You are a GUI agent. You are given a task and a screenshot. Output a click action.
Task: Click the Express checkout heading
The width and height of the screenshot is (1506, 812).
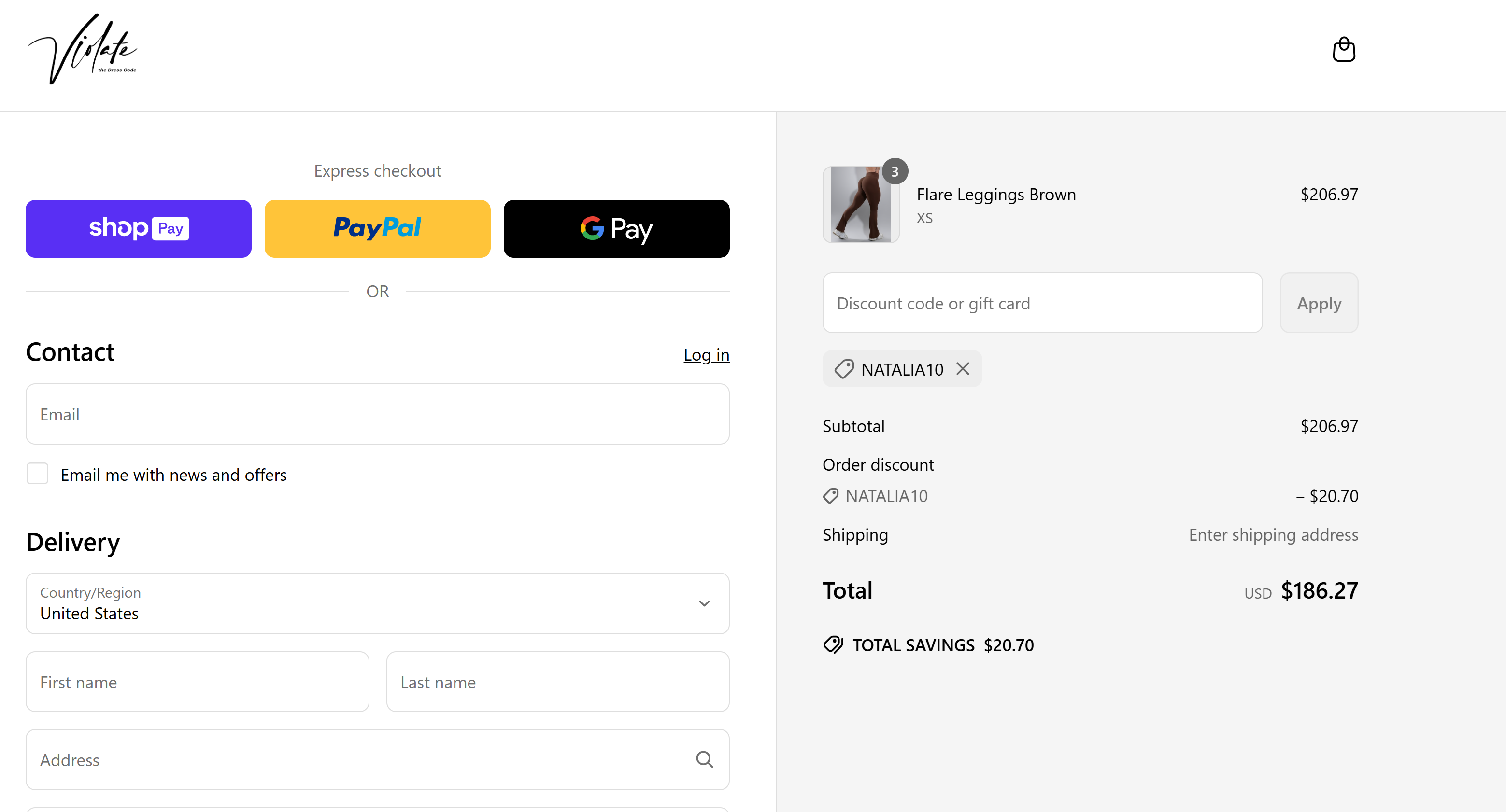click(377, 170)
